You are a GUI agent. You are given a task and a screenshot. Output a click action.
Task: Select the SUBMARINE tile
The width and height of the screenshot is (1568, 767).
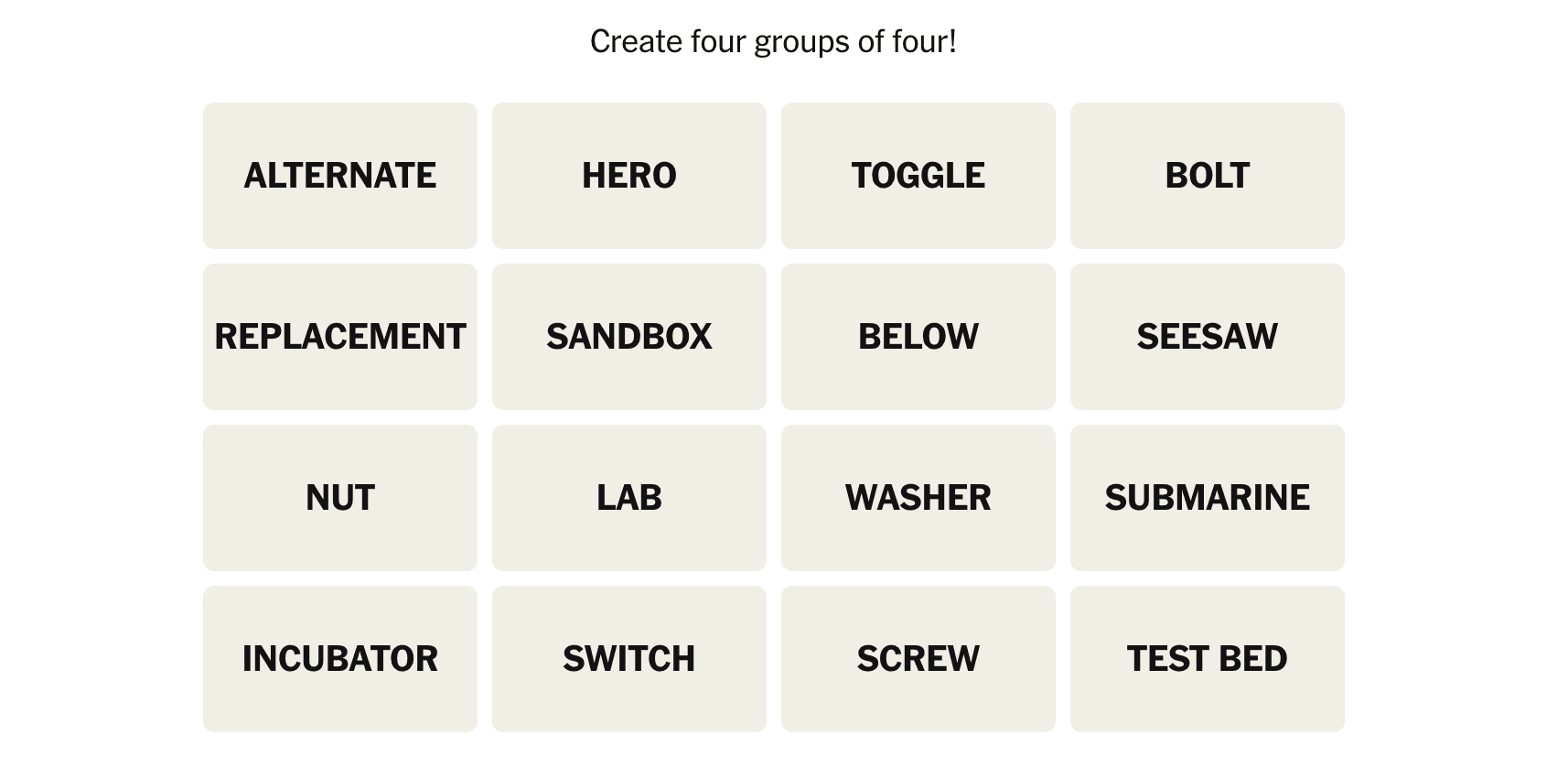(x=1207, y=498)
